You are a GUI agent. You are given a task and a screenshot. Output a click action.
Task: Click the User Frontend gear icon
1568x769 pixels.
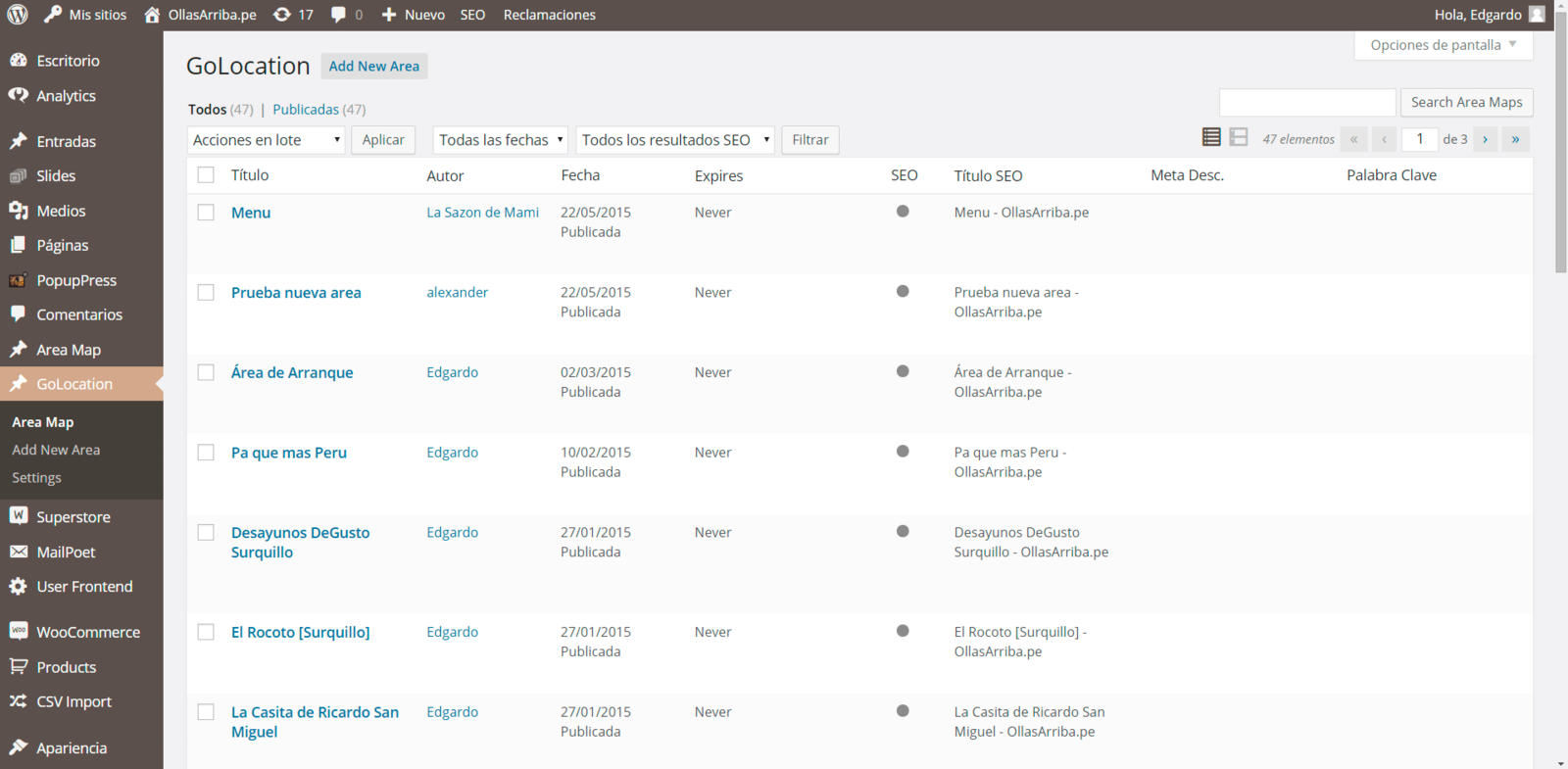click(x=19, y=586)
